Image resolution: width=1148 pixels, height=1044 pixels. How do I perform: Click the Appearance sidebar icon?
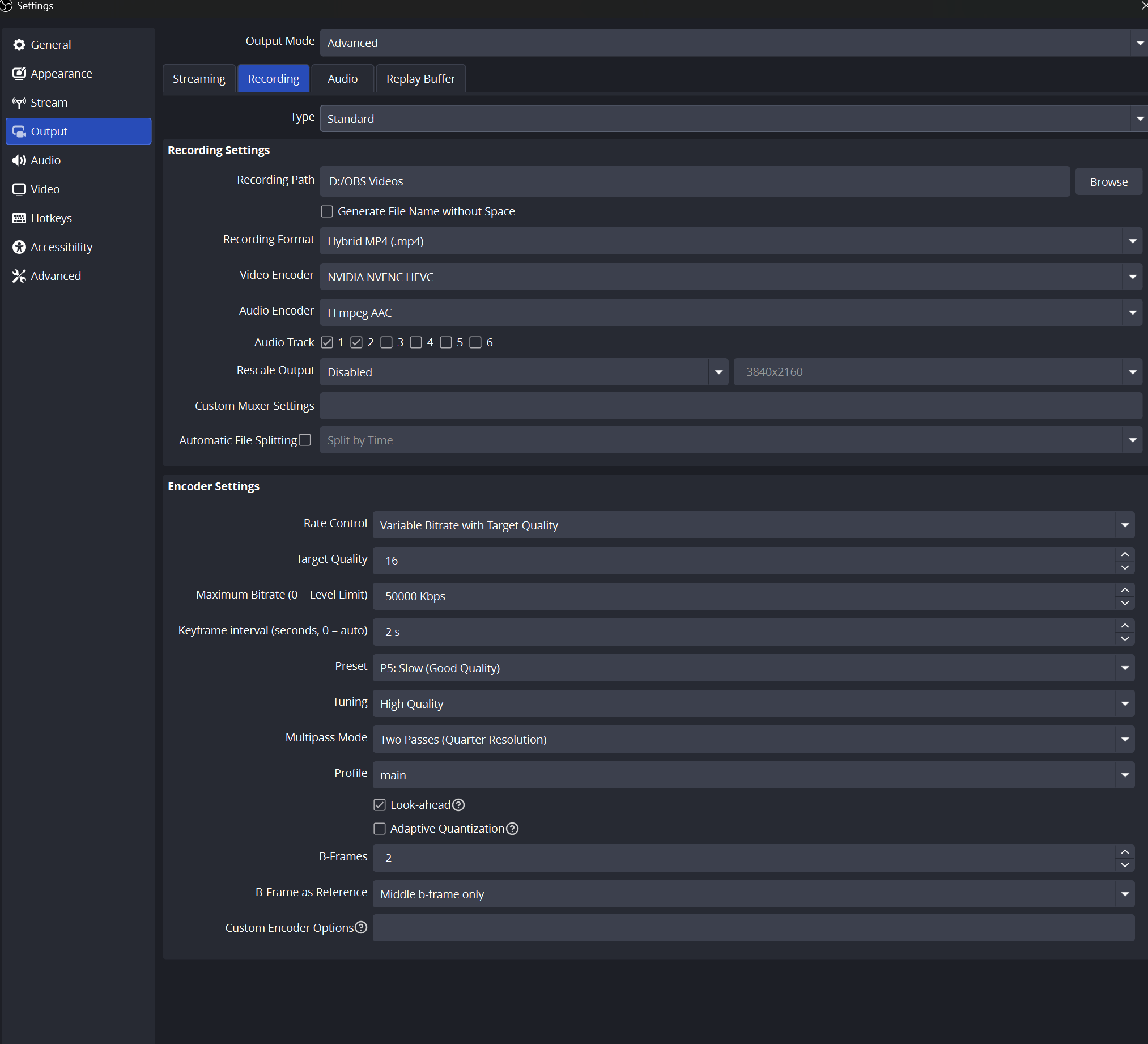click(x=19, y=74)
